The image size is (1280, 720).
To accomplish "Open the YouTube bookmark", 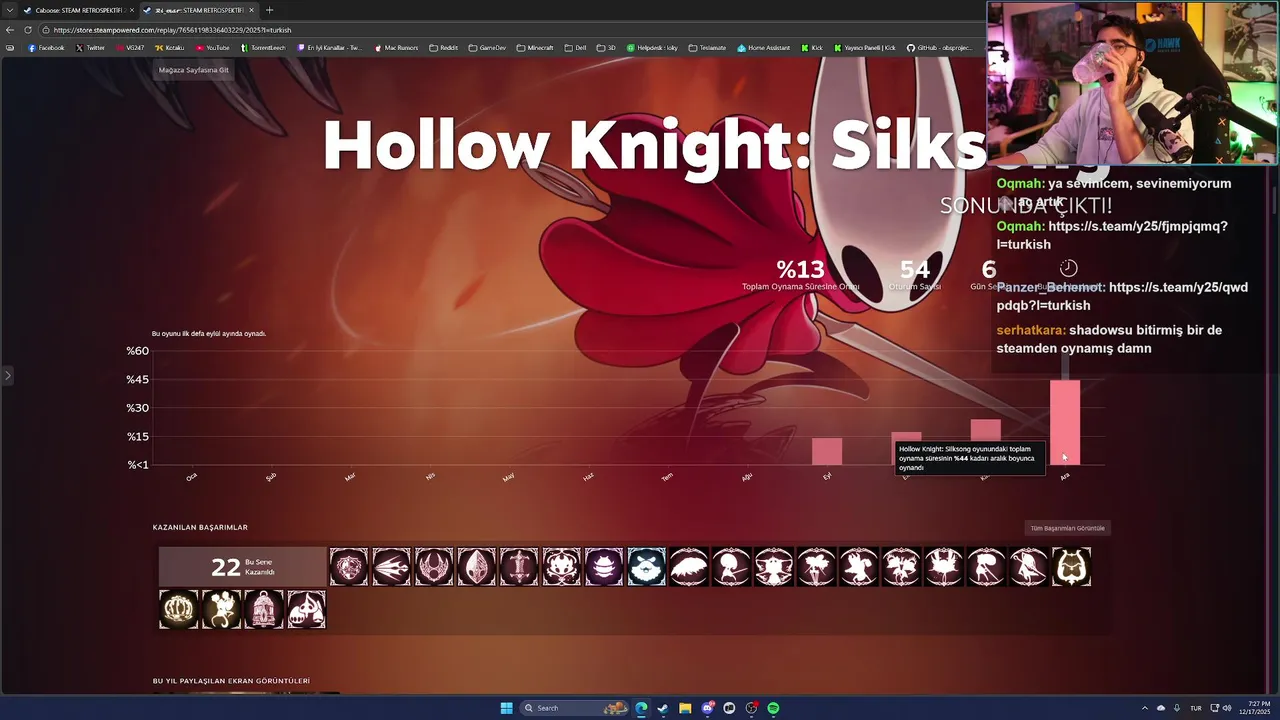I will coord(213,47).
